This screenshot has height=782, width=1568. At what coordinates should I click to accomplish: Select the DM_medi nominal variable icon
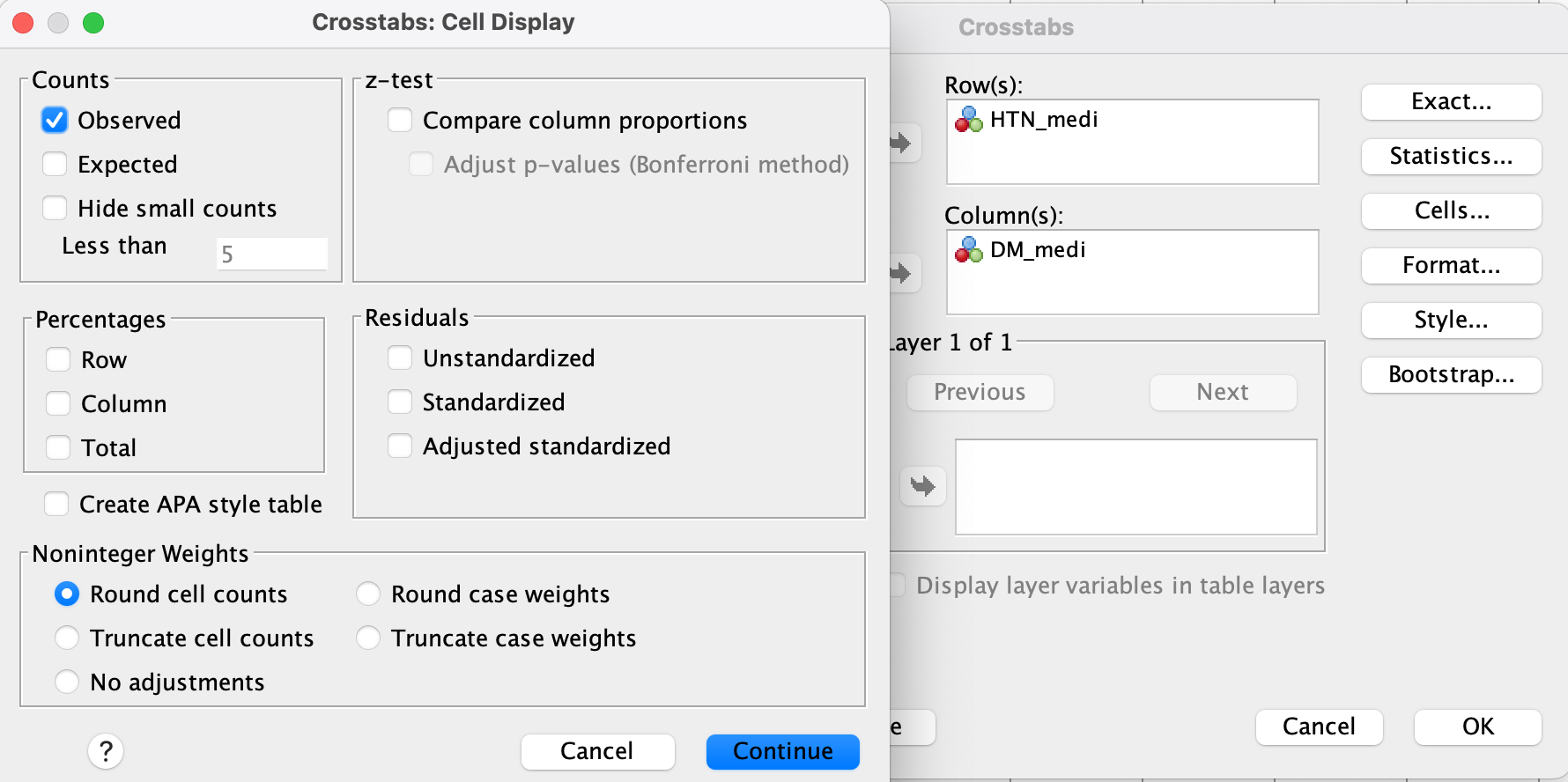(968, 250)
